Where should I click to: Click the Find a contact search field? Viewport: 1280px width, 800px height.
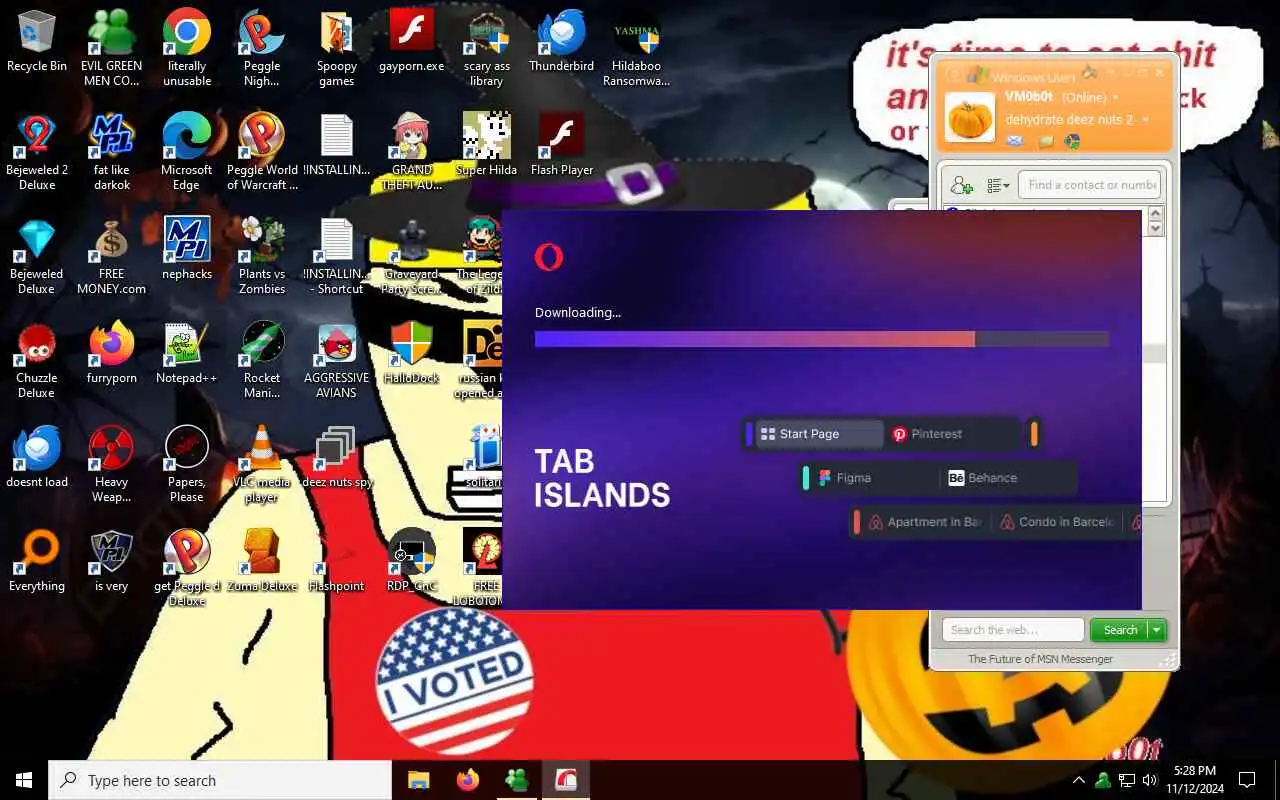pyautogui.click(x=1089, y=184)
